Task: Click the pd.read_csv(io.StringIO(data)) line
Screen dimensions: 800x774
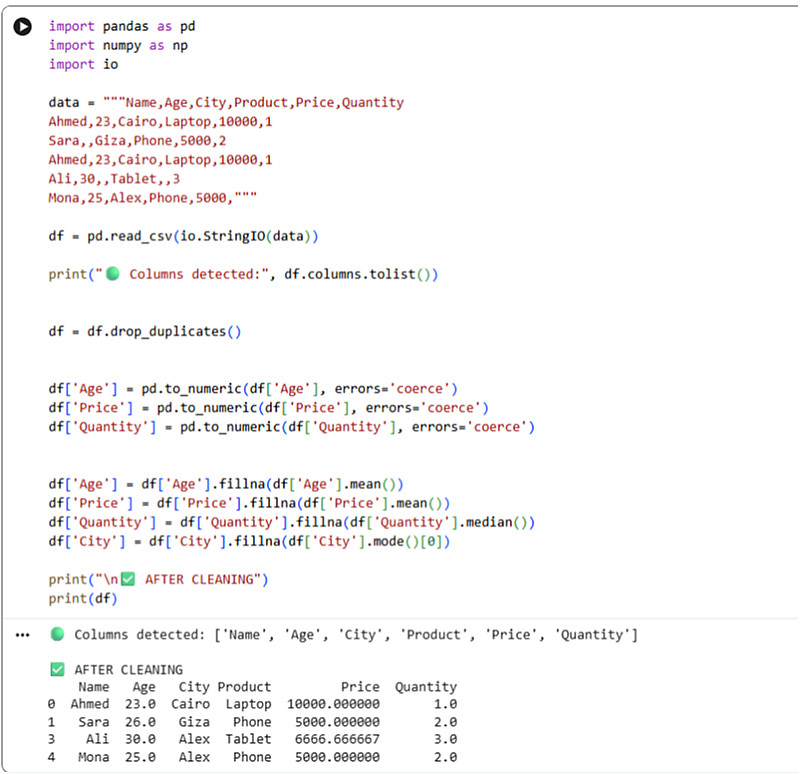Action: click(184, 236)
